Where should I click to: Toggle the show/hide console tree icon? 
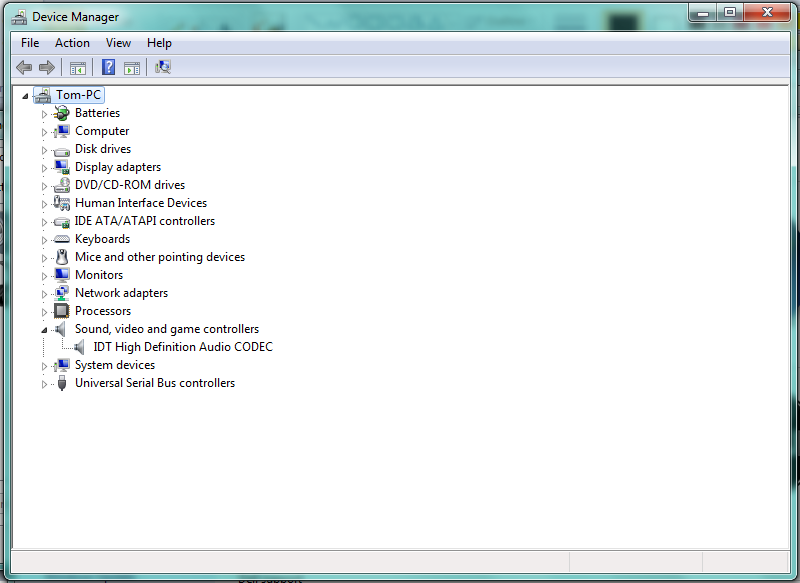[x=77, y=67]
